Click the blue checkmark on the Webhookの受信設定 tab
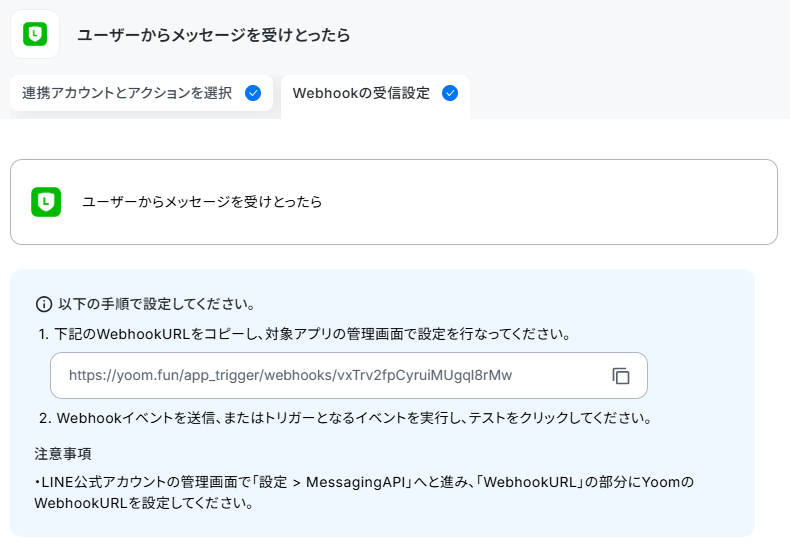The width and height of the screenshot is (790, 552). coord(450,93)
